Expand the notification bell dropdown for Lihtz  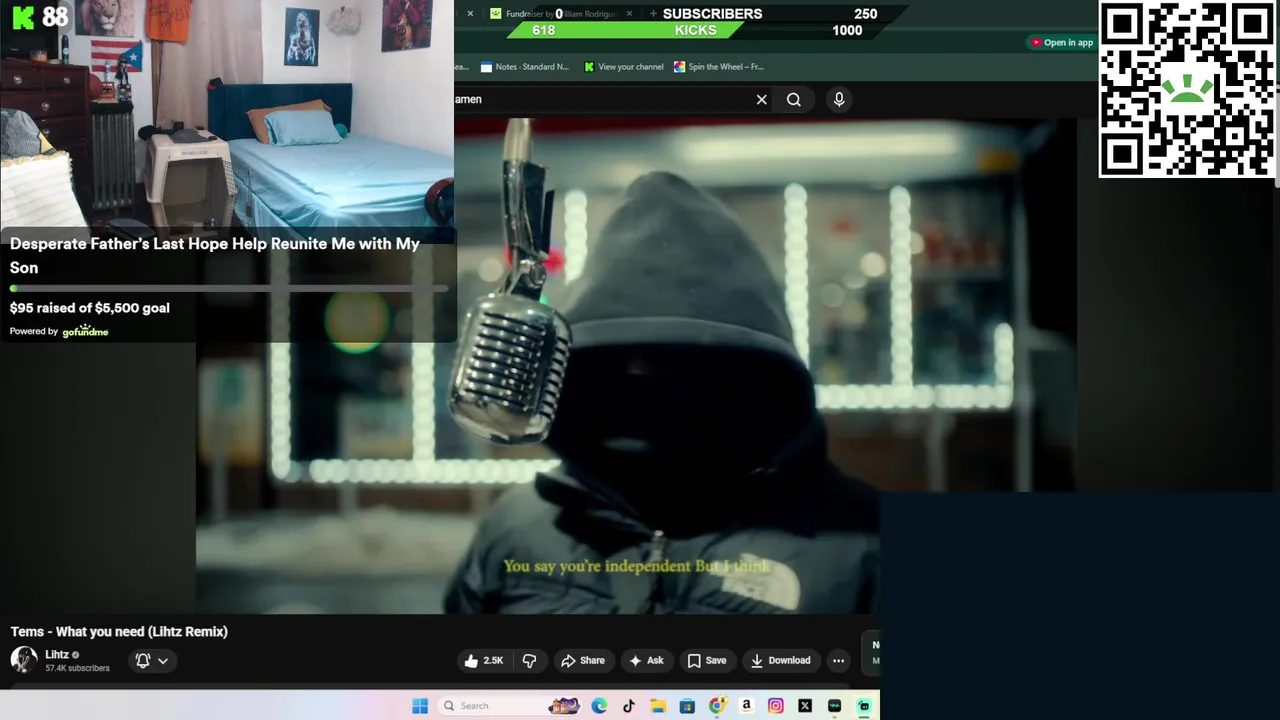pos(151,660)
